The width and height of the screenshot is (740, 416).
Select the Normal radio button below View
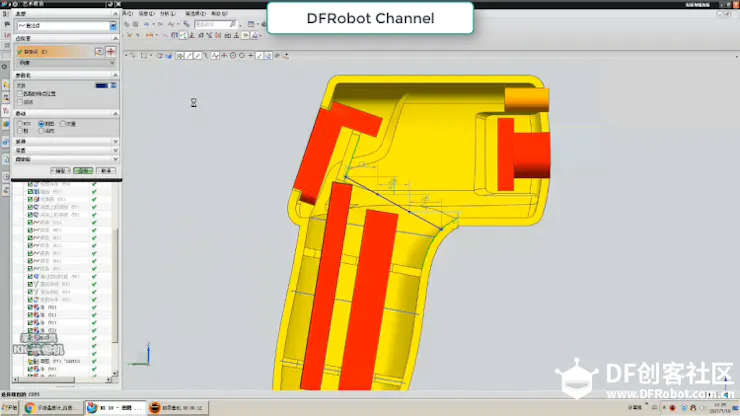click(41, 131)
